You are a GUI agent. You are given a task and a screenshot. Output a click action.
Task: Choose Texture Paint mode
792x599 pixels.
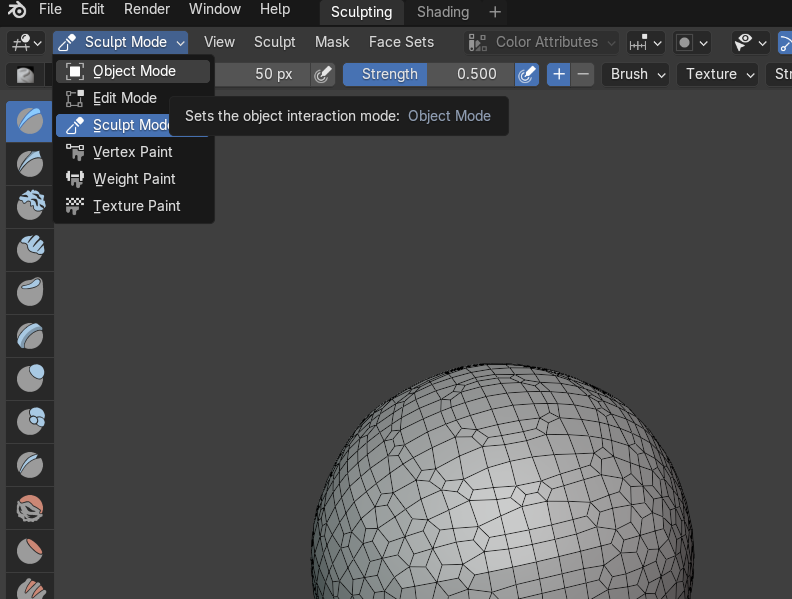tap(133, 206)
